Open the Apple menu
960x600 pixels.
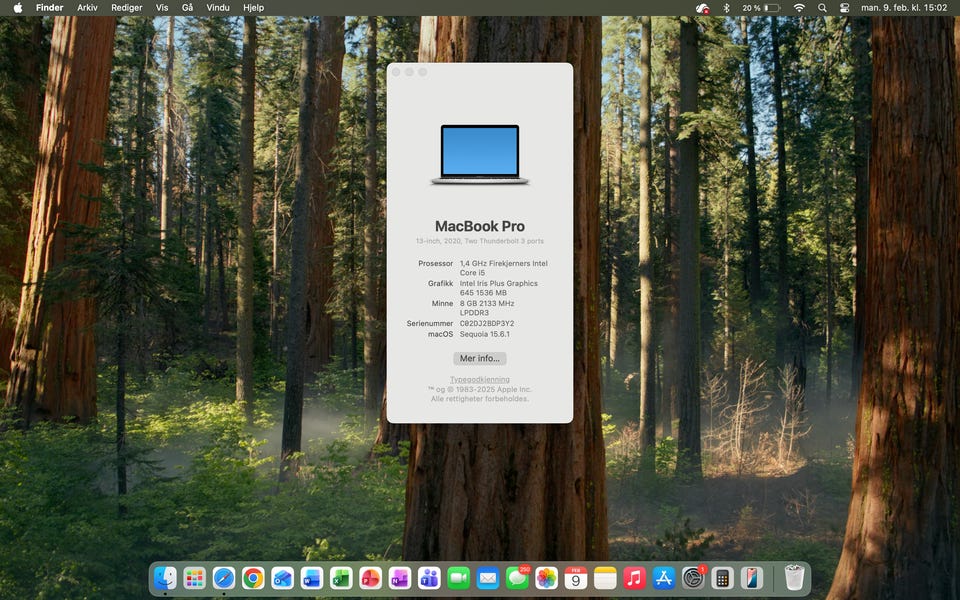pos(18,7)
